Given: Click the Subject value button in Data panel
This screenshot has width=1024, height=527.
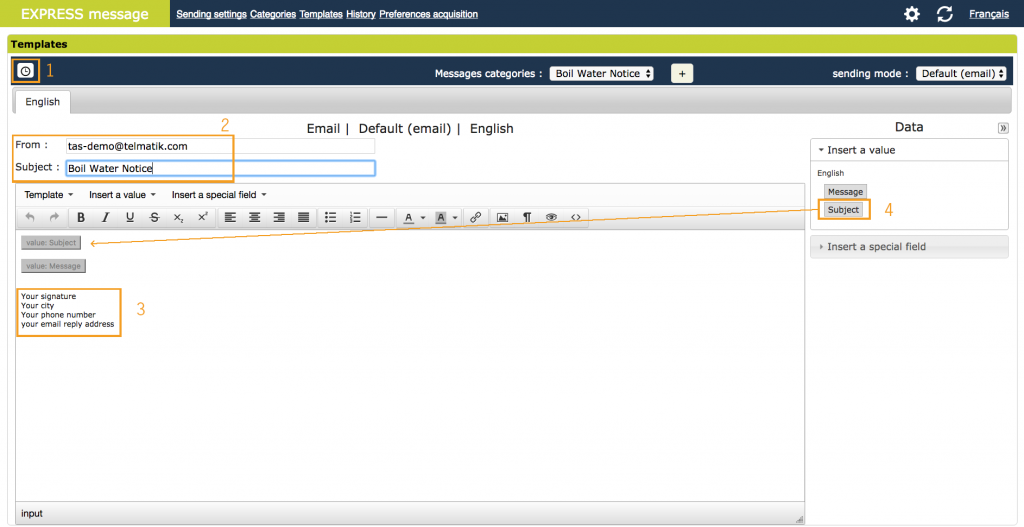Looking at the screenshot, I should click(x=843, y=210).
